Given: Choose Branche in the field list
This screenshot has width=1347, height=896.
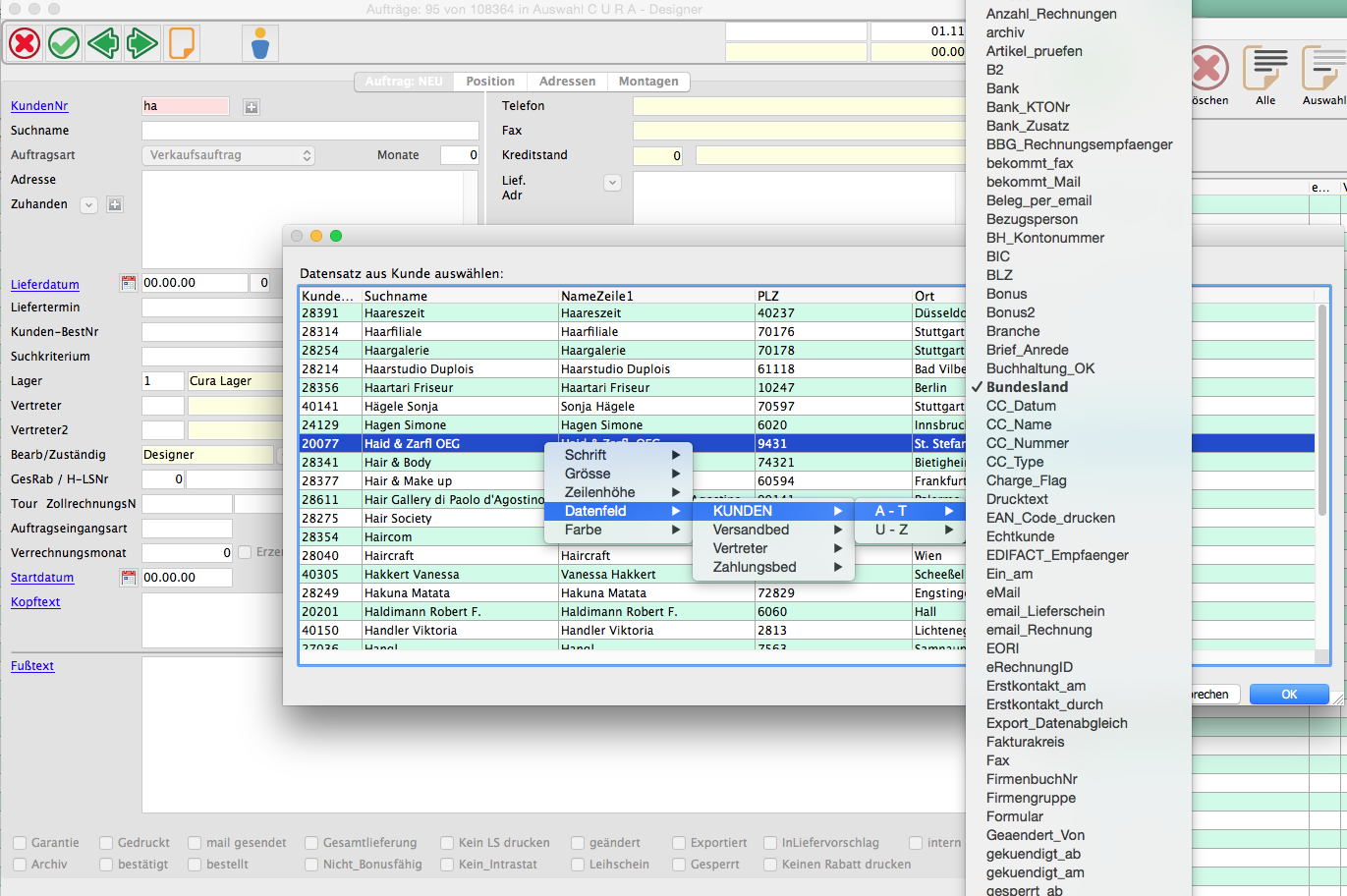Looking at the screenshot, I should pyautogui.click(x=1078, y=331).
